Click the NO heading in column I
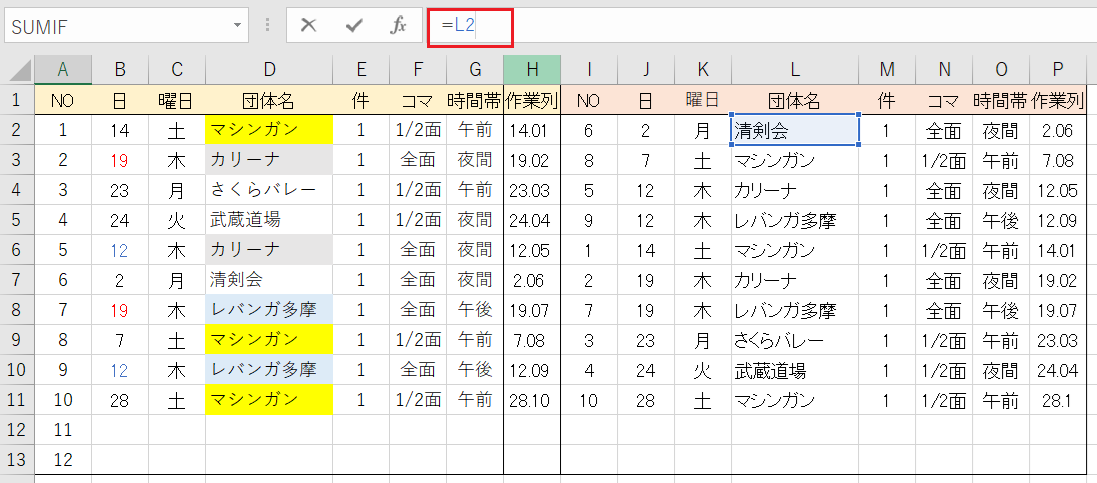The width and height of the screenshot is (1097, 483). coord(588,101)
